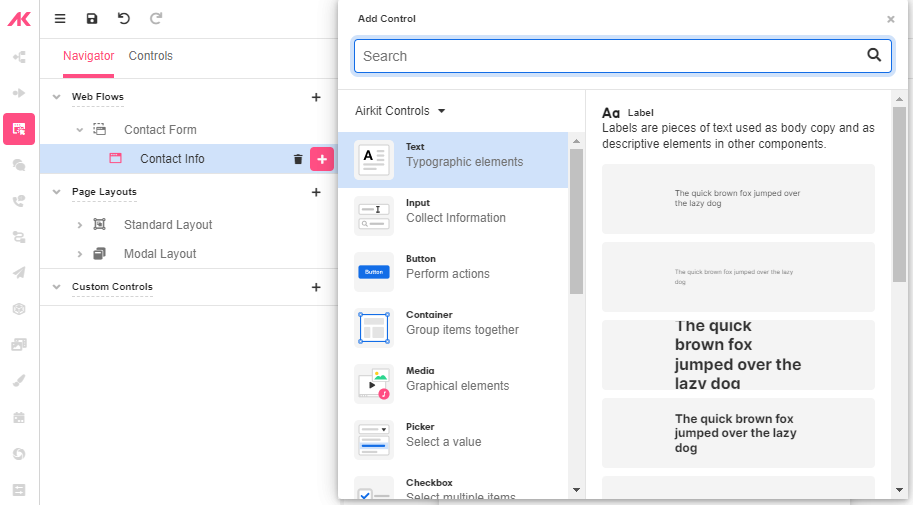The height and width of the screenshot is (505, 913).
Task: Choose the Picker control category
Action: 453,440
